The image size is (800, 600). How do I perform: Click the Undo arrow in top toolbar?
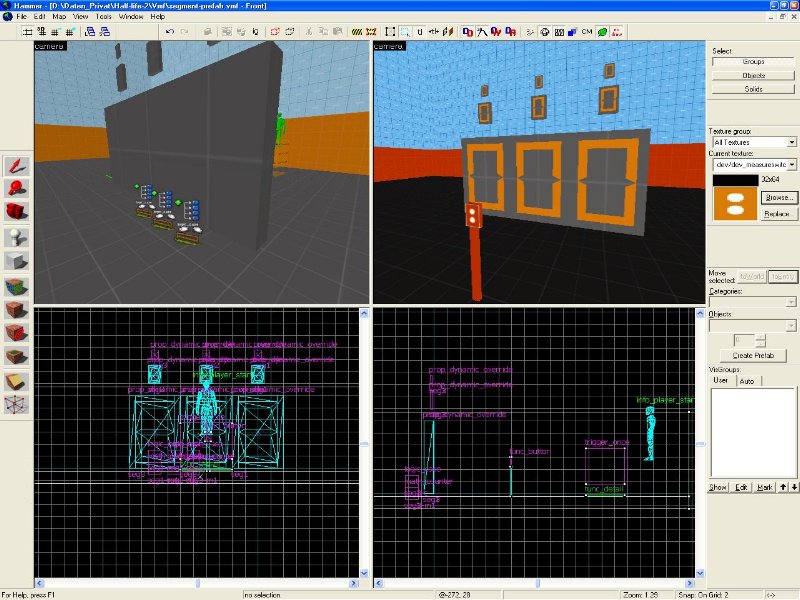click(170, 32)
